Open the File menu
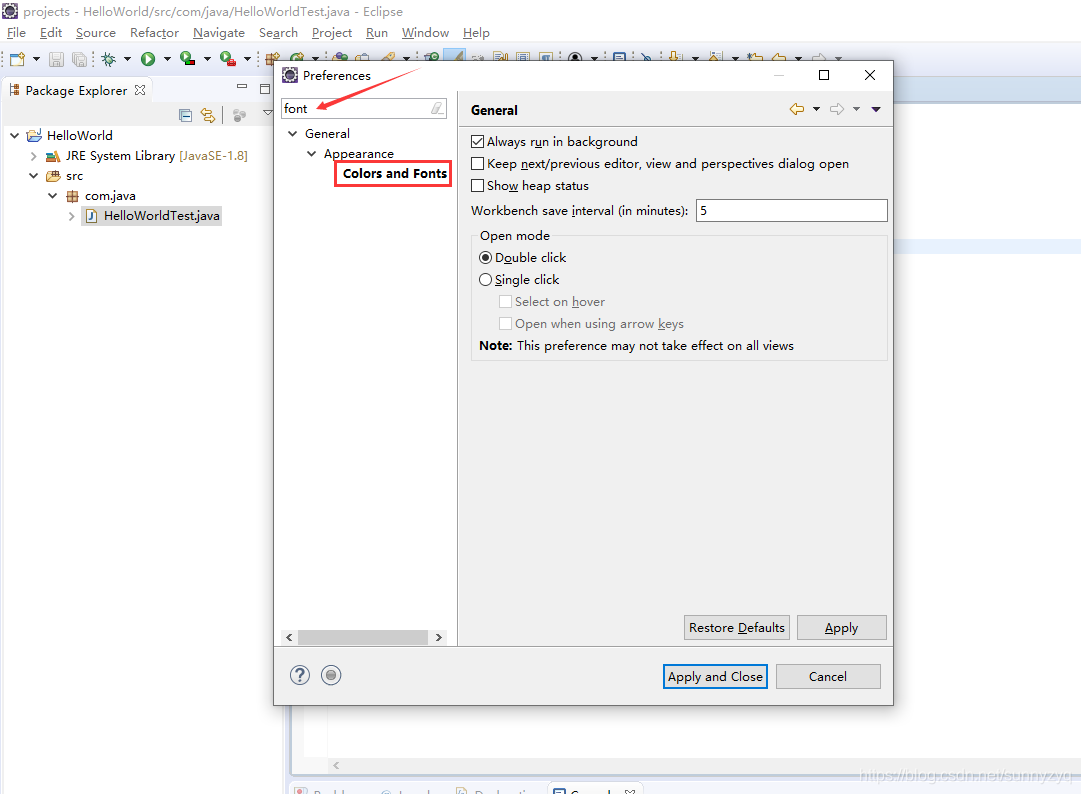This screenshot has height=794, width=1081. (16, 33)
